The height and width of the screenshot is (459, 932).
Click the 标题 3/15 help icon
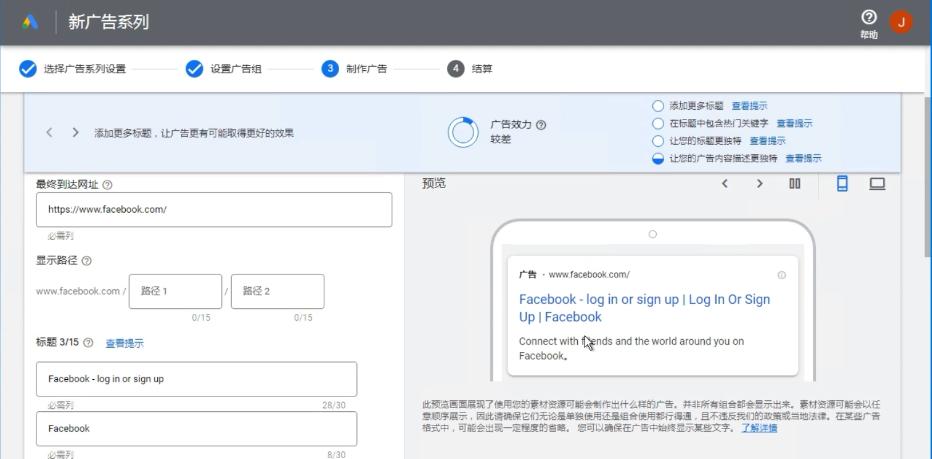pos(88,342)
